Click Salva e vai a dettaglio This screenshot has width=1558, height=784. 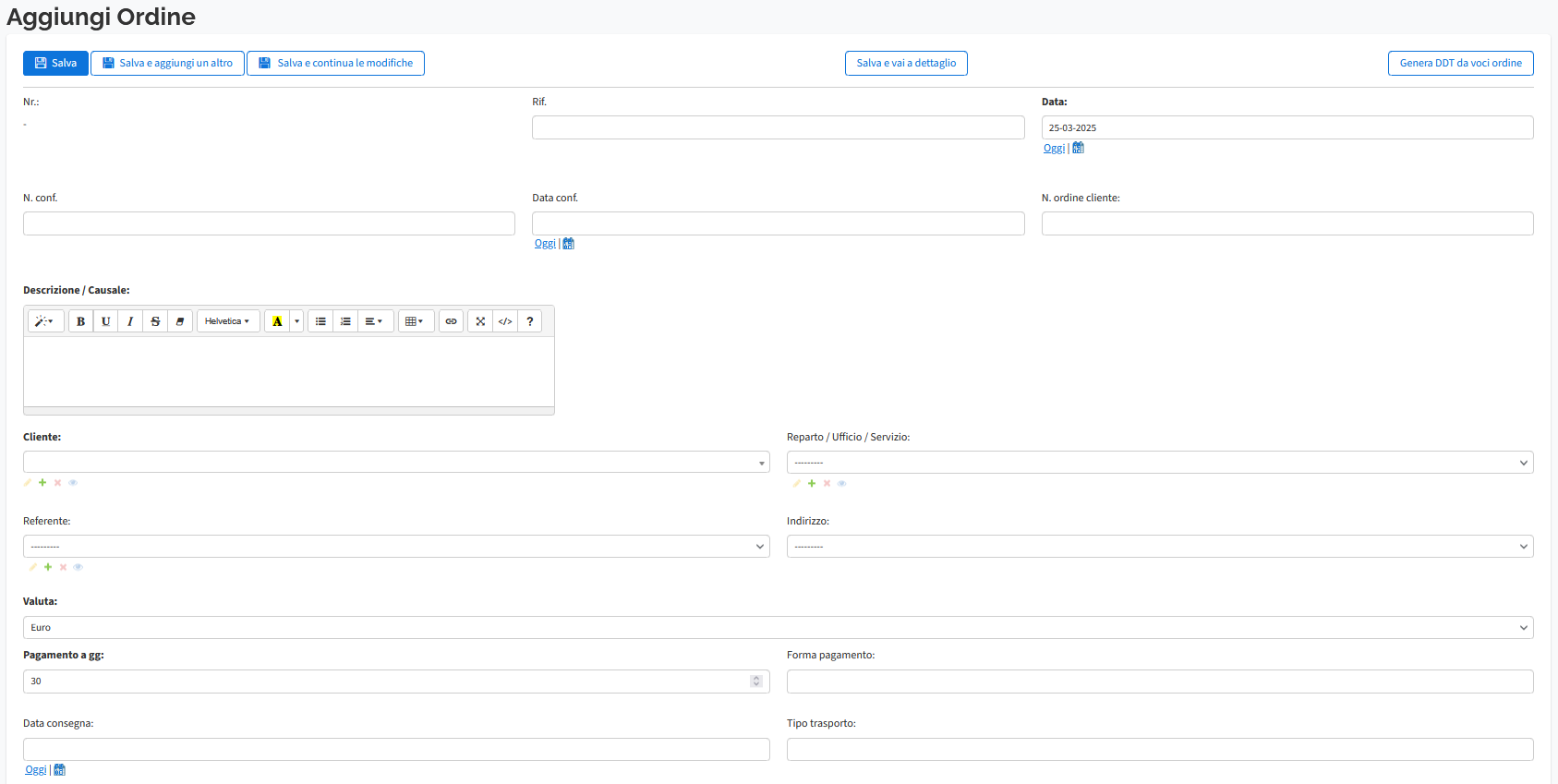point(906,63)
